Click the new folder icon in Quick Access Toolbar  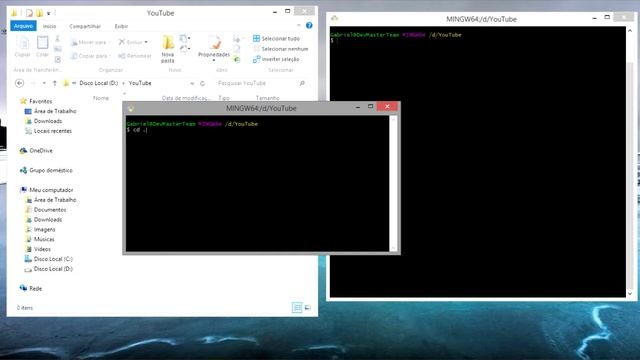coord(40,13)
